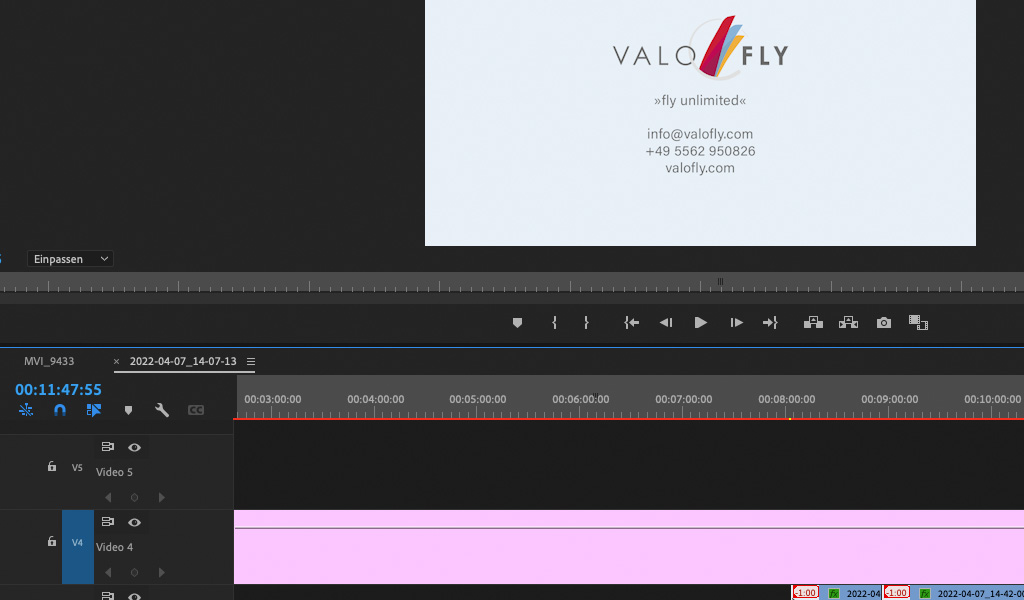Click 00:10:00:00 on the timeline ruler

[x=993, y=399]
